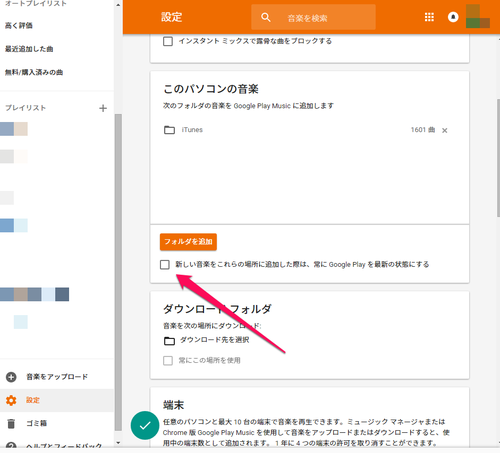Toggle always use this location checkbox
Screen dimensions: 500x453
tap(168, 360)
